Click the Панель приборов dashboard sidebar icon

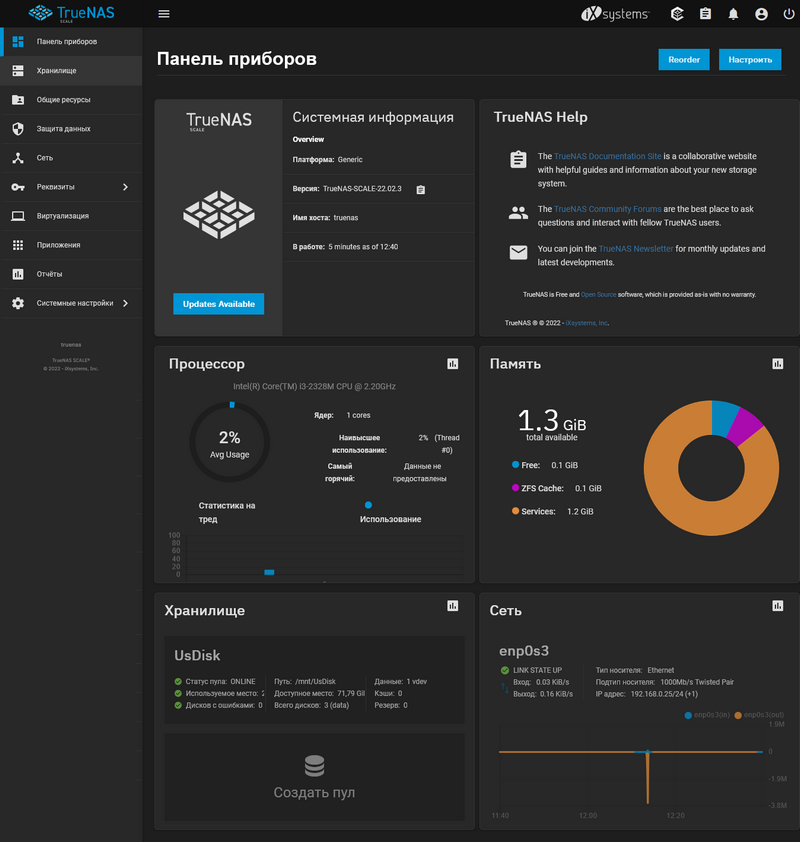point(18,41)
